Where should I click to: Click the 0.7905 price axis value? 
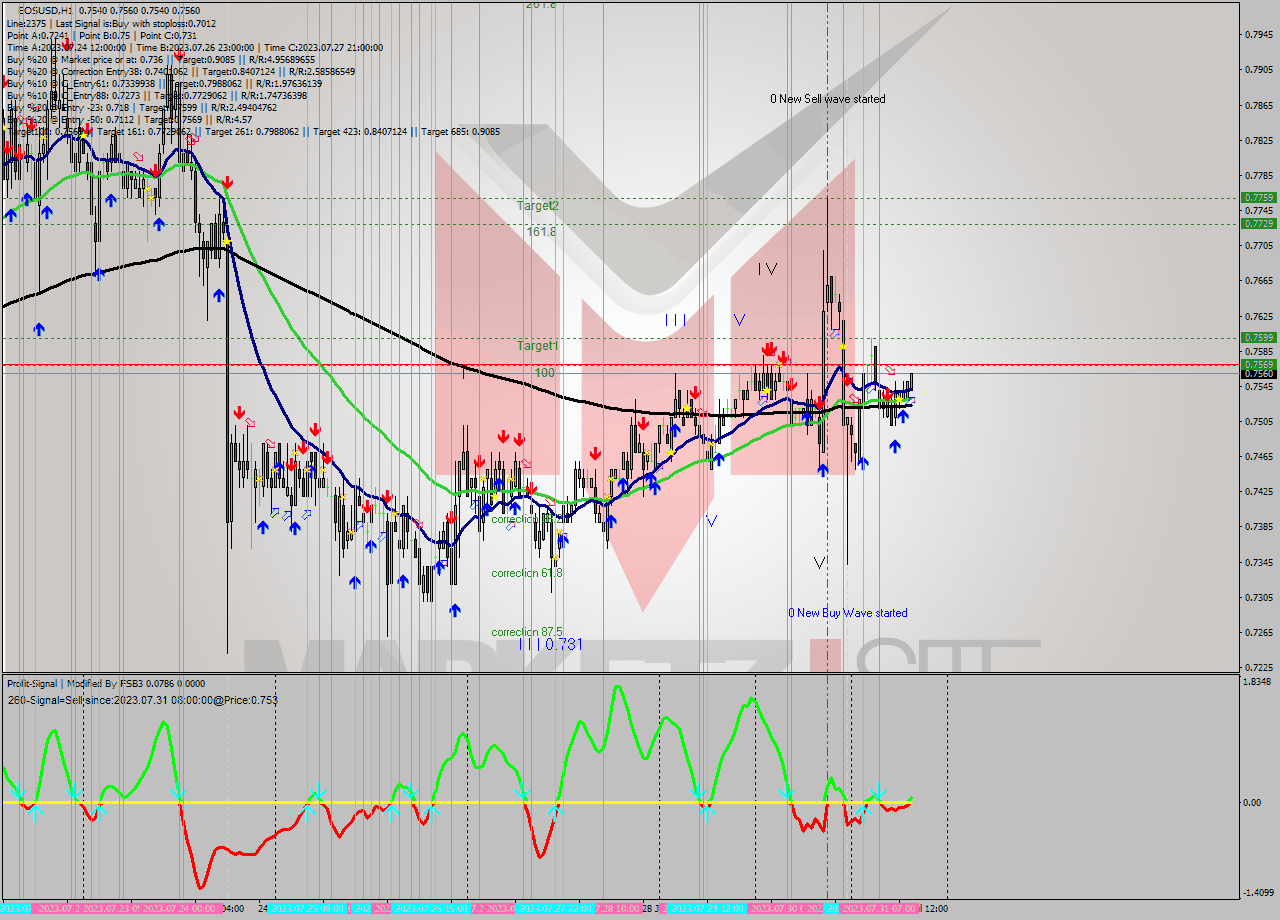(x=1258, y=70)
